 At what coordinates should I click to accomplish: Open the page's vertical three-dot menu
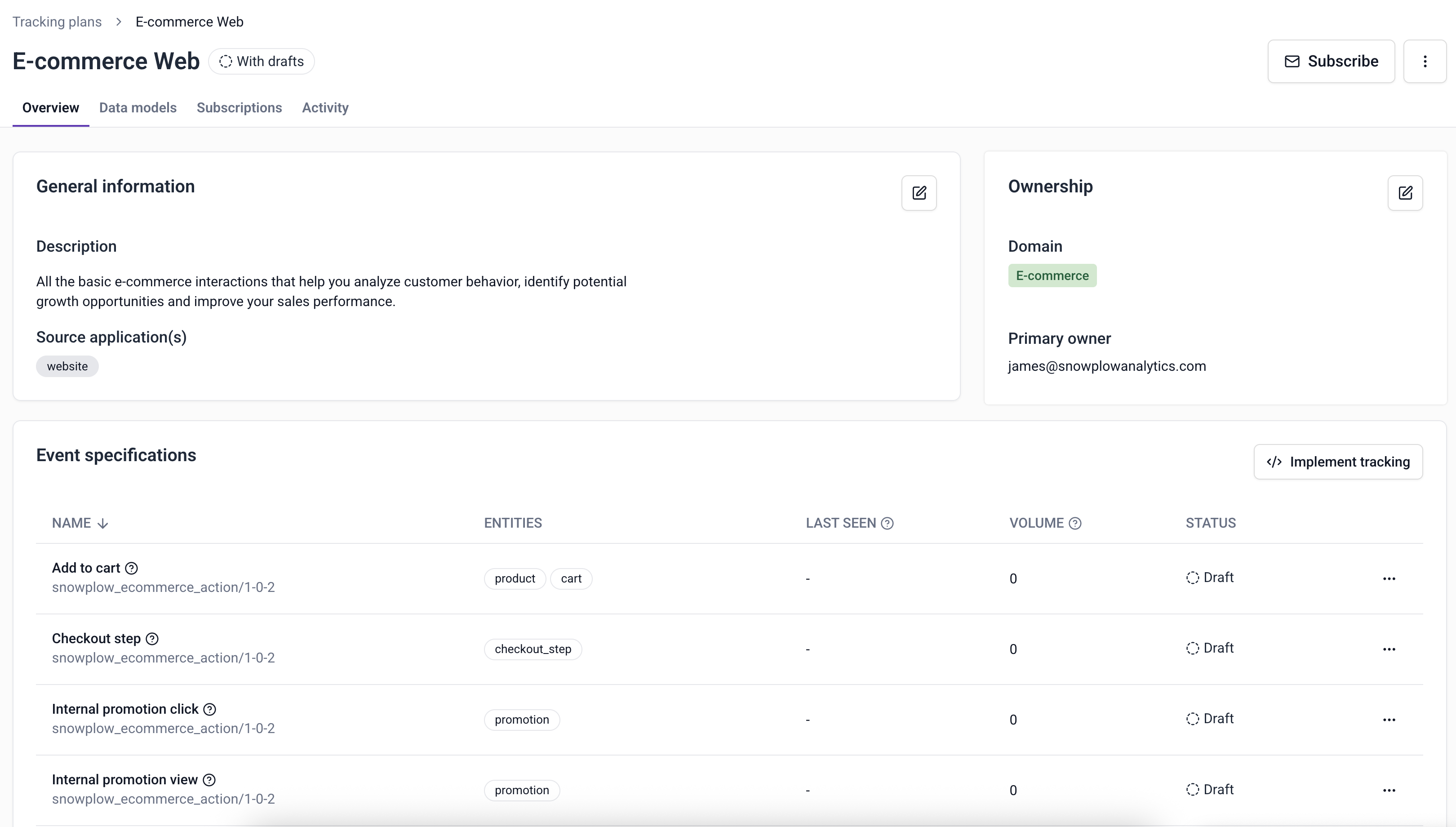[x=1424, y=61]
